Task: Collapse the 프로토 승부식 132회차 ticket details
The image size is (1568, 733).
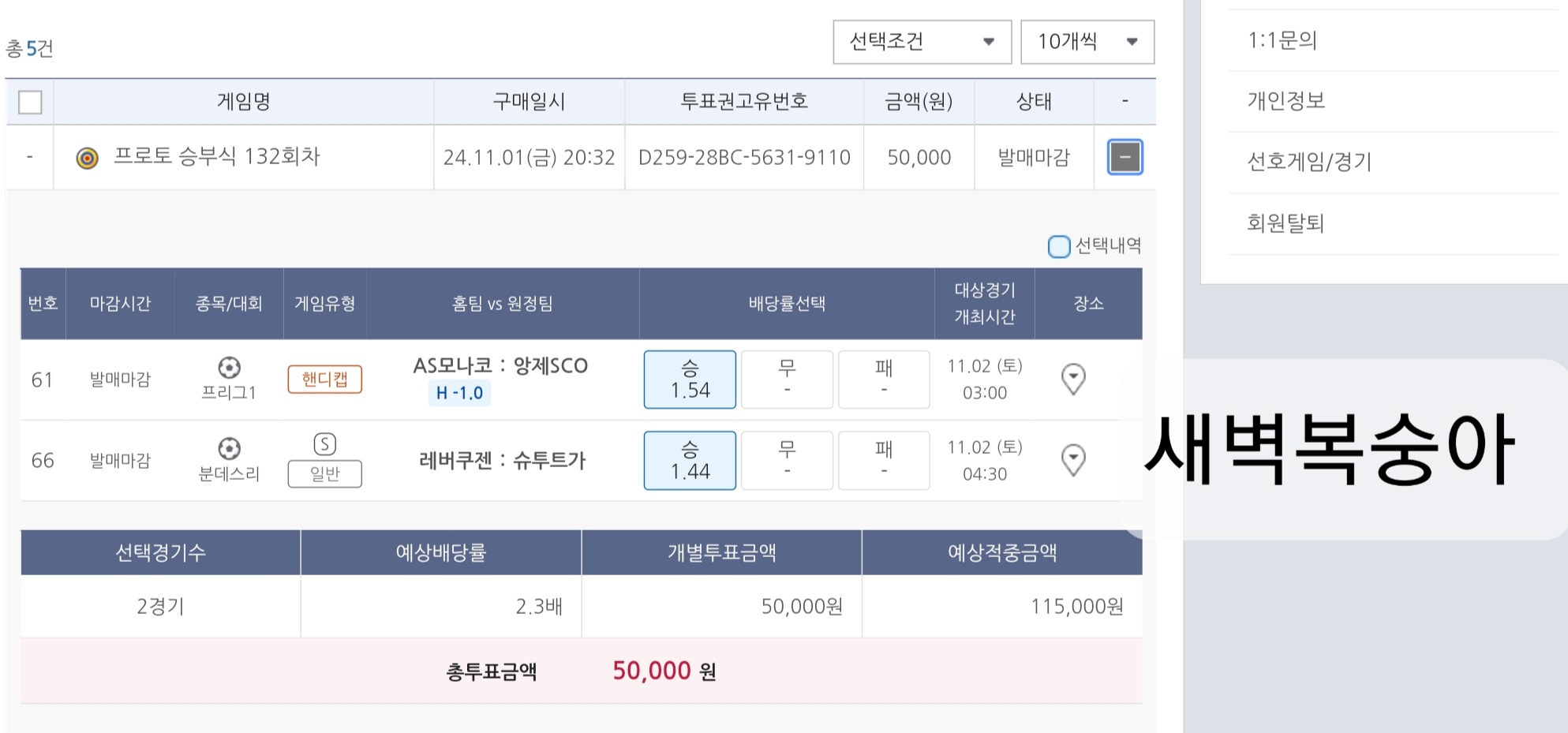Action: (x=1125, y=157)
